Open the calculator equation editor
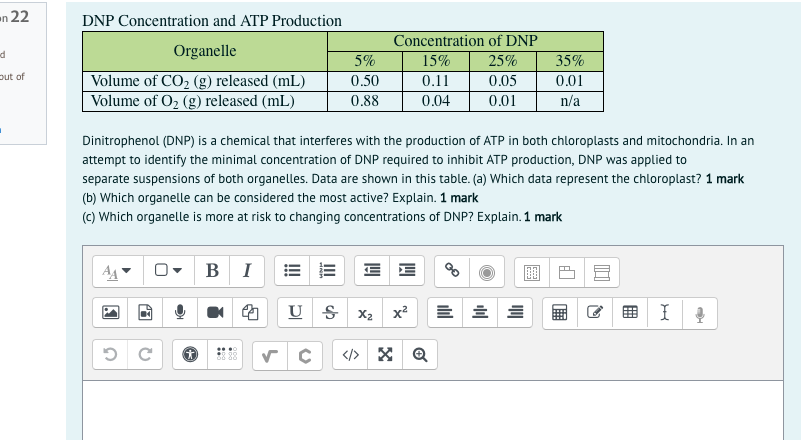This screenshot has height=440, width=806. (x=560, y=313)
